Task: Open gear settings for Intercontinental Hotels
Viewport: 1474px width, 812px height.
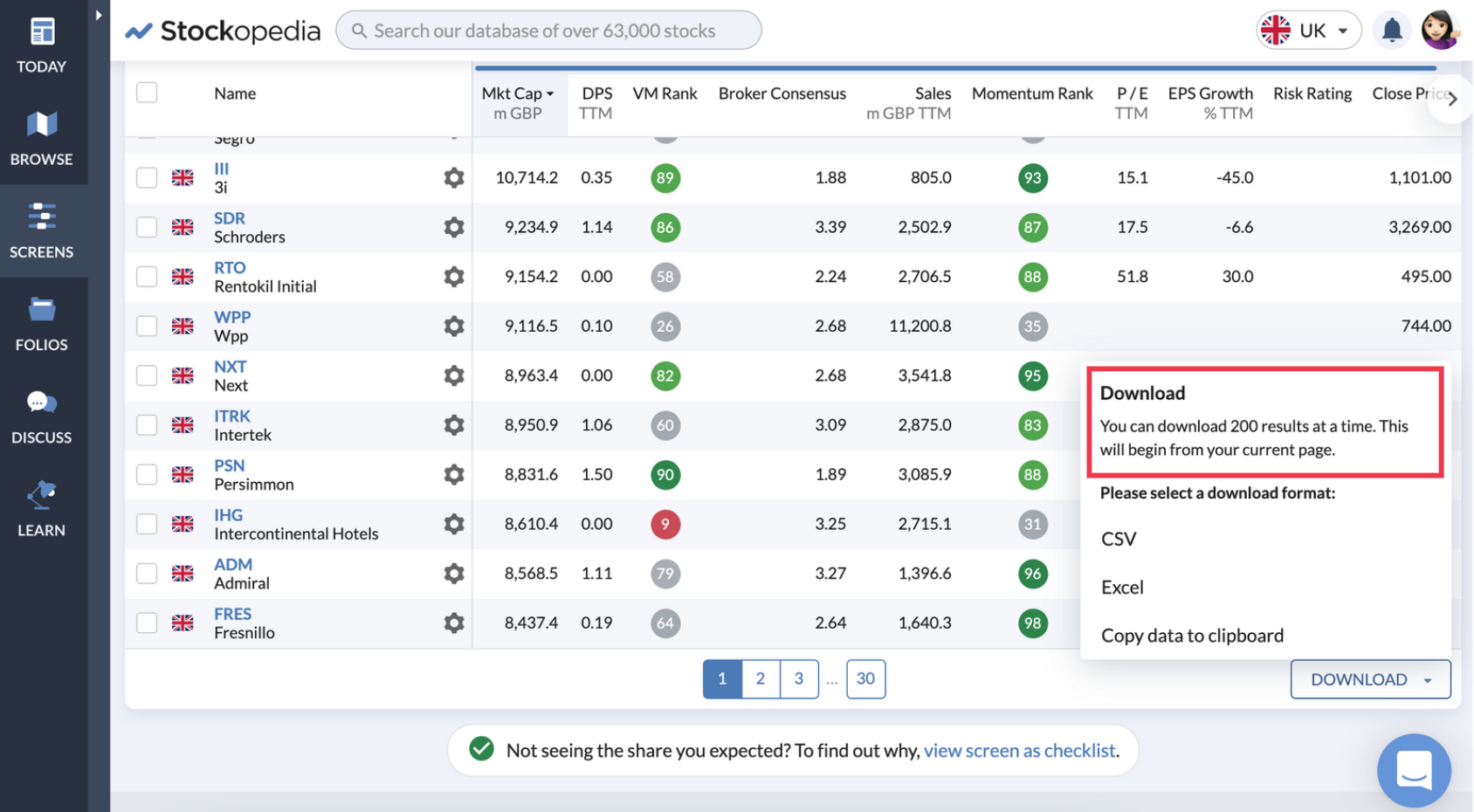Action: tap(454, 524)
